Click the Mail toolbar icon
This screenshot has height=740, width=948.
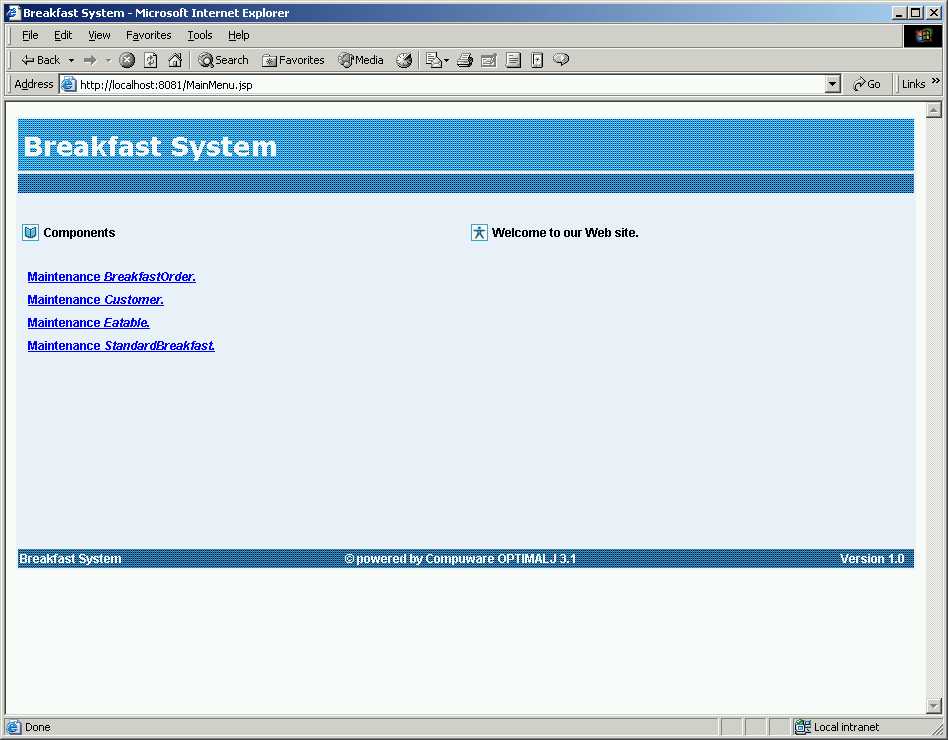point(437,60)
